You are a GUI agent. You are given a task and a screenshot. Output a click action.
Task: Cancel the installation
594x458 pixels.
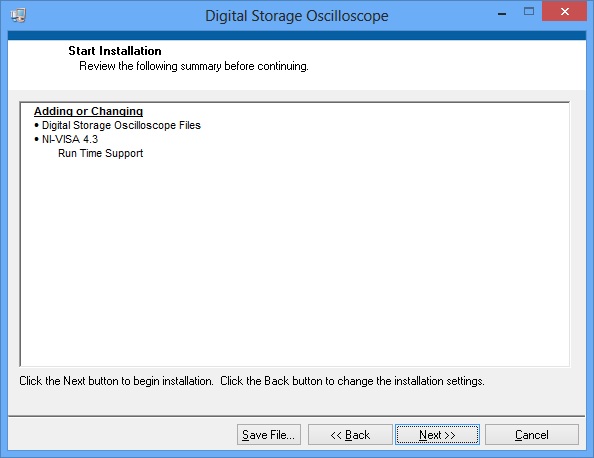point(531,435)
